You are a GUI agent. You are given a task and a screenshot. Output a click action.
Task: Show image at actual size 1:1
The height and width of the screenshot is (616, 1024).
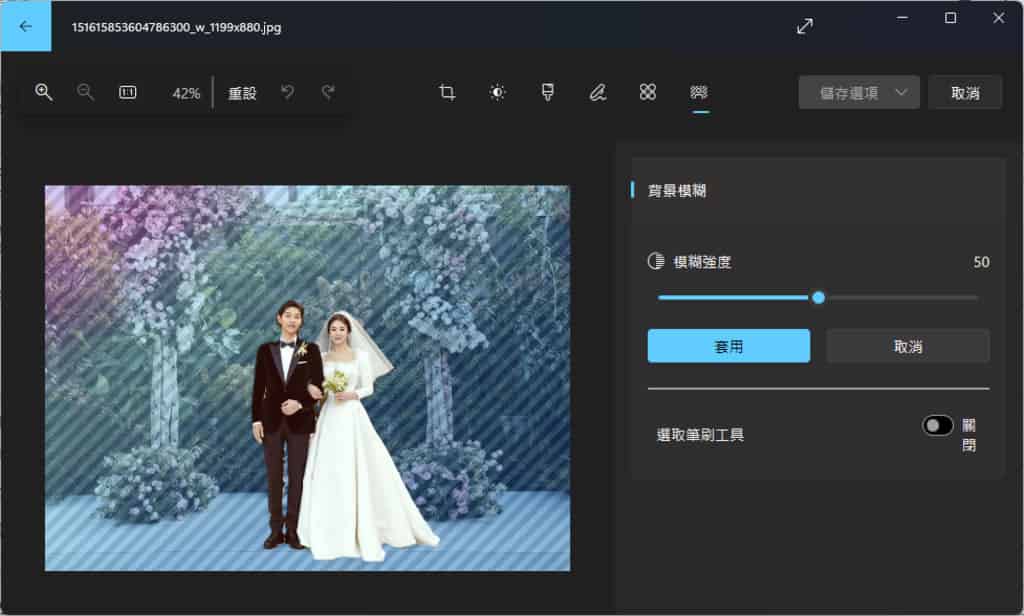(128, 92)
